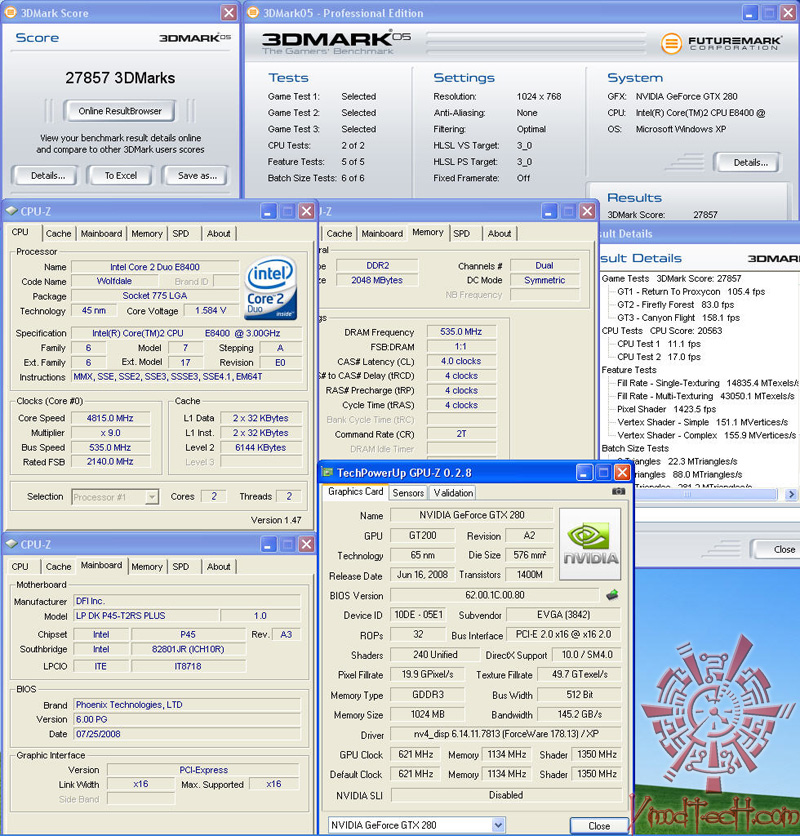The image size is (800, 836).
Task: Click the GPU-Z Driver version field
Action: point(506,734)
